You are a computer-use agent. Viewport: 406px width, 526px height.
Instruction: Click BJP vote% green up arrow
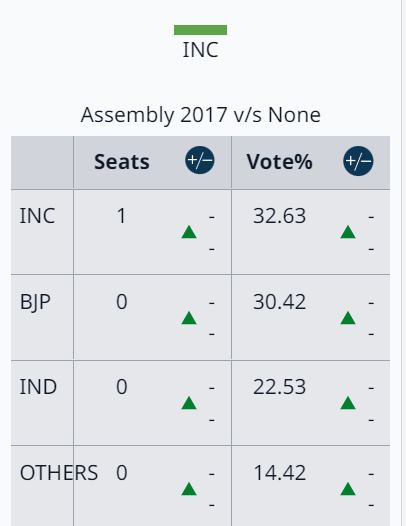coord(348,318)
